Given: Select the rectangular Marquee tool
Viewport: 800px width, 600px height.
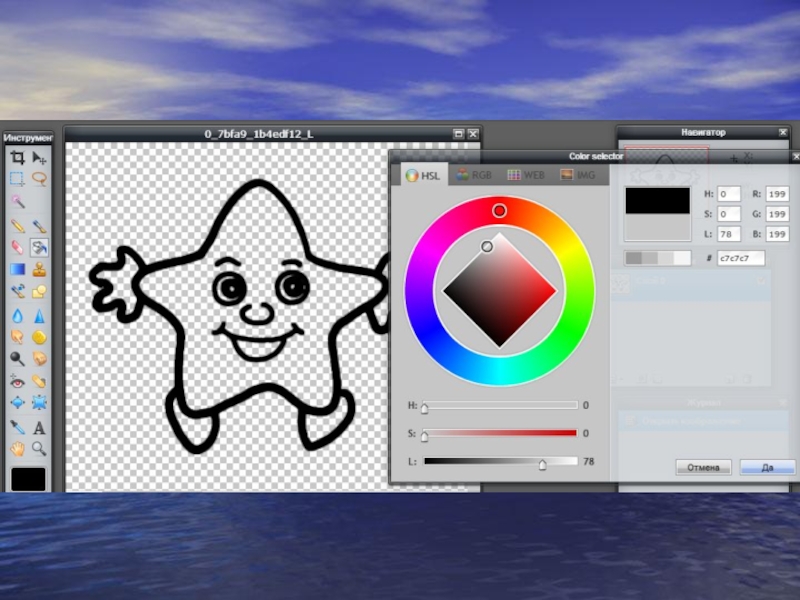Looking at the screenshot, I should (x=17, y=179).
